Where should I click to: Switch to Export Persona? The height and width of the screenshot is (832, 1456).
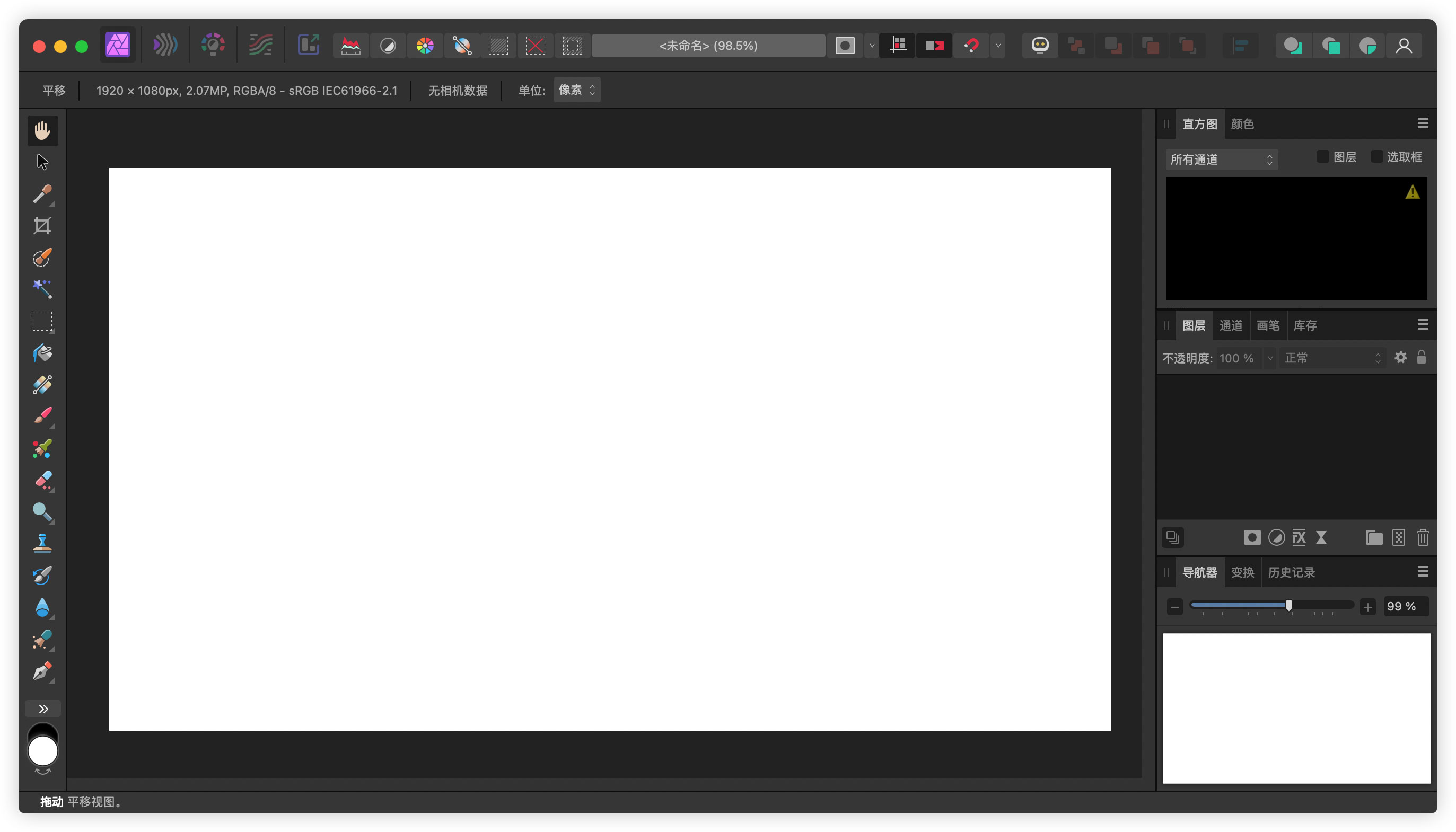[x=309, y=45]
